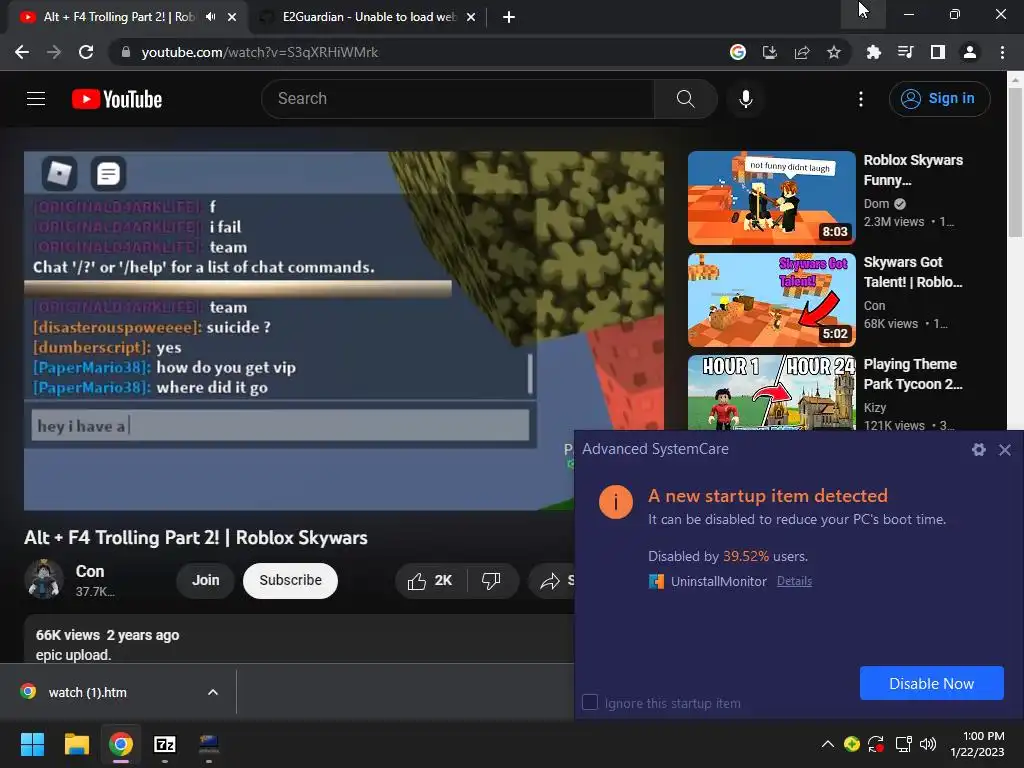Focus the YouTube Search field
This screenshot has height=768, width=1024.
(458, 99)
